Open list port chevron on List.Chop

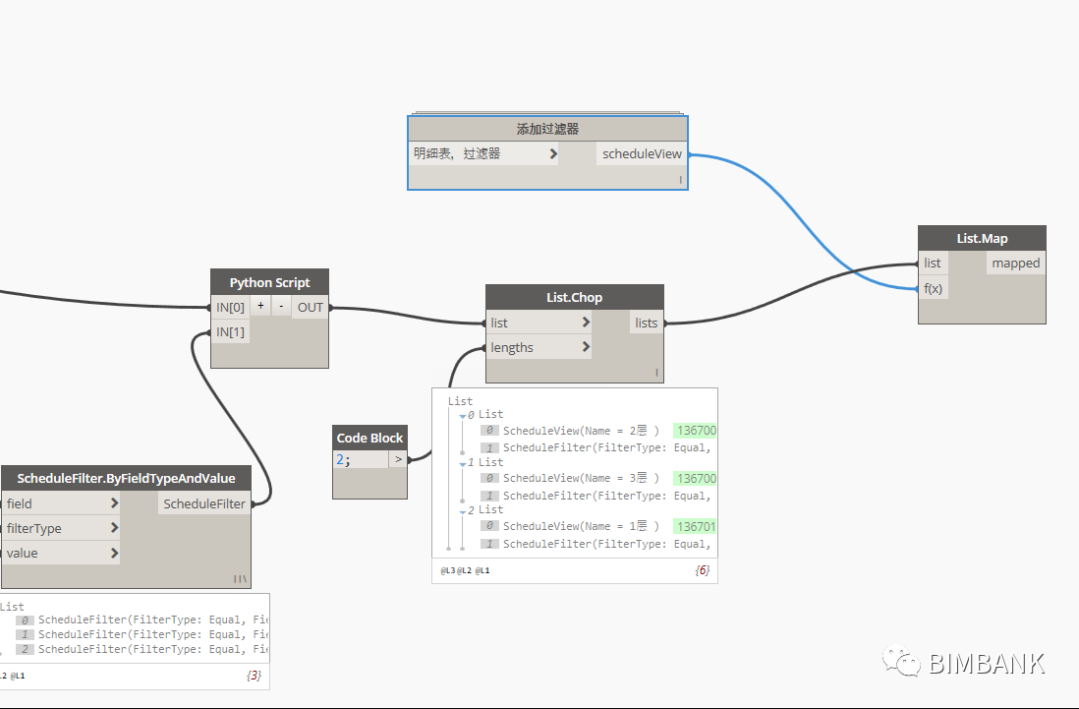pos(586,322)
